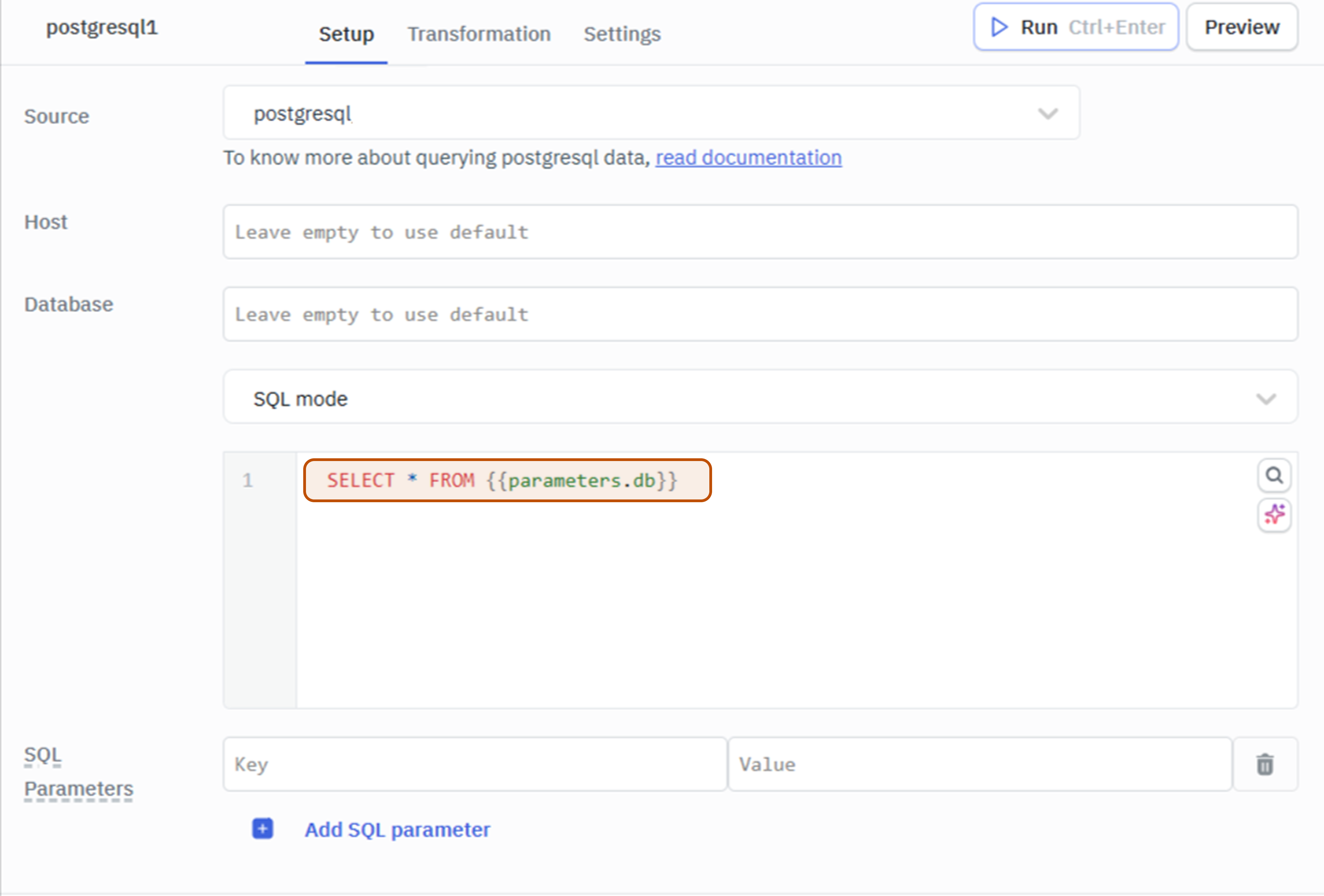Viewport: 1324px width, 896px height.
Task: Click the AI sparkles icon beside the query editor
Action: (x=1274, y=515)
